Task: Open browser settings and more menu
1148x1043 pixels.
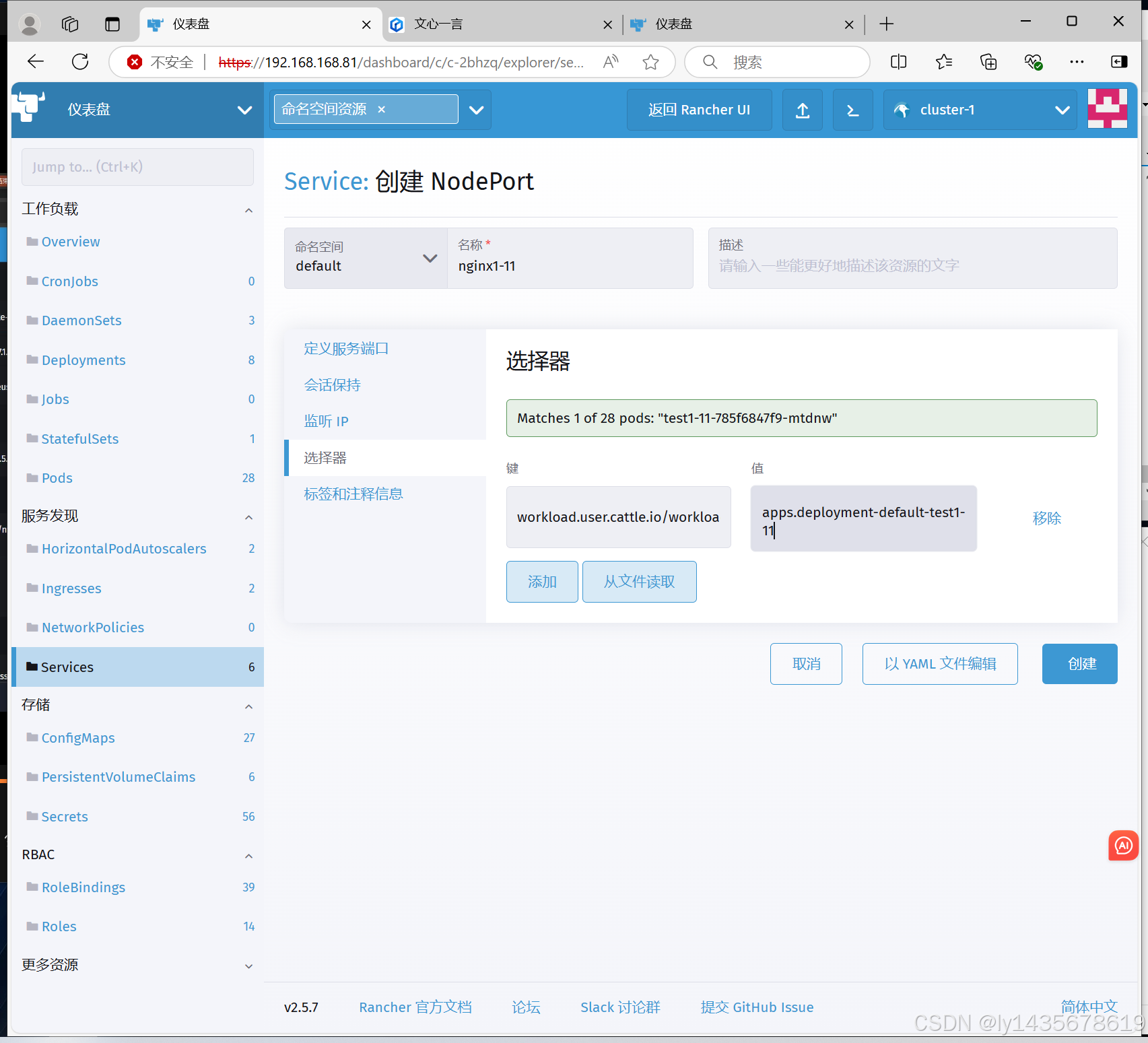Action: 1077,62
